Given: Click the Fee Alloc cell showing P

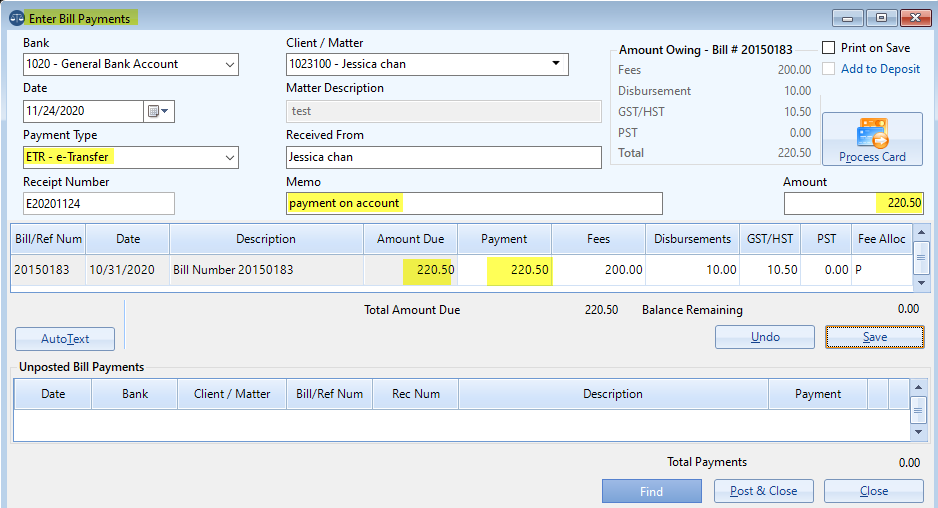Looking at the screenshot, I should tap(882, 270).
